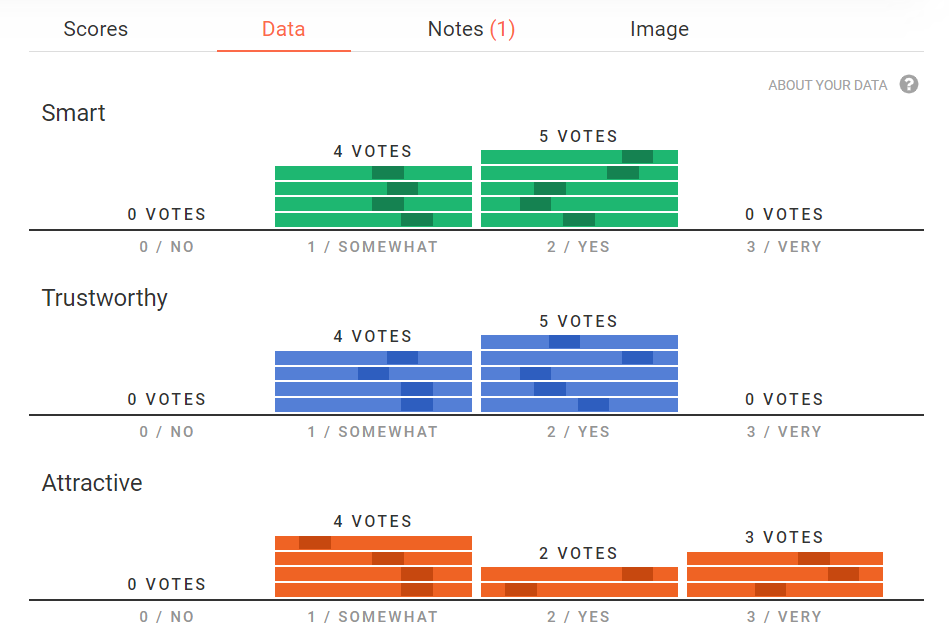Viewport: 949px width, 632px height.
Task: Click the ABOUT YOUR DATA link
Action: [x=827, y=85]
